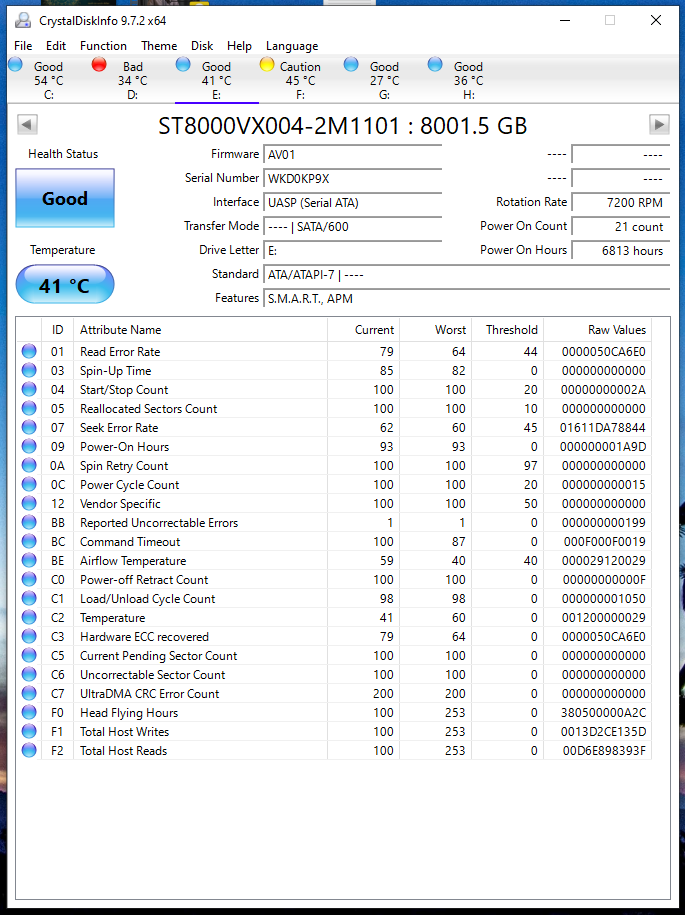Select the Temperature attribute row C2
685x915 pixels.
point(334,617)
